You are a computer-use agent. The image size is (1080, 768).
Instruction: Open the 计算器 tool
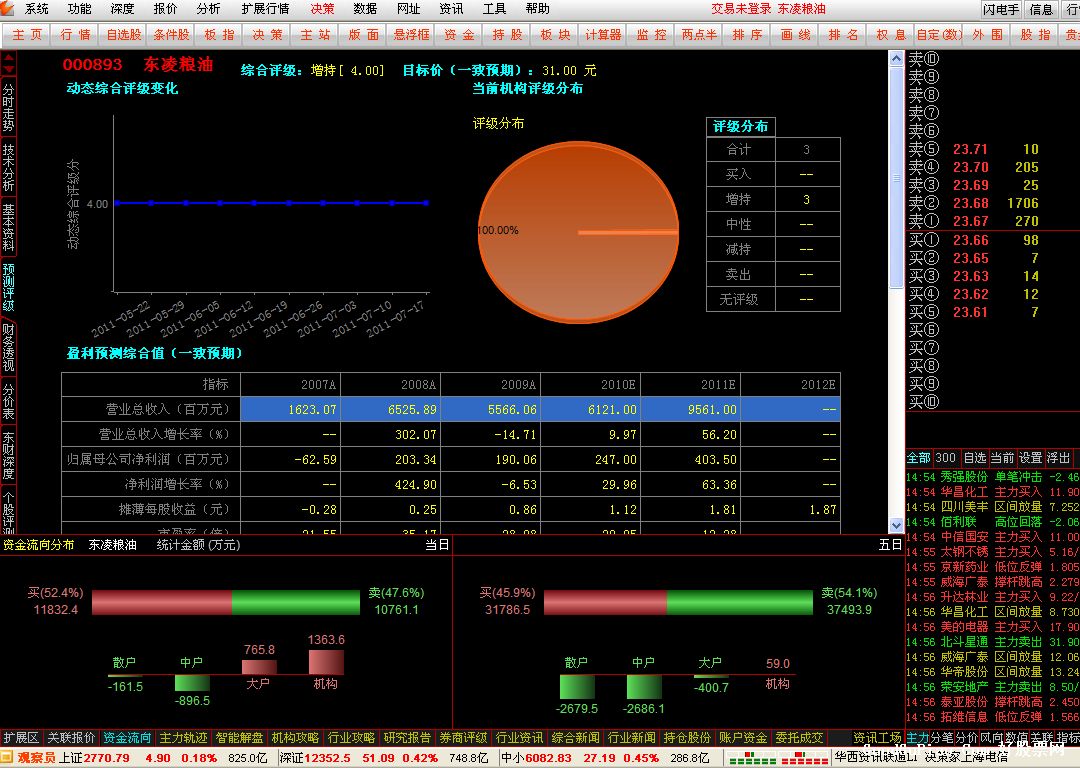click(603, 34)
